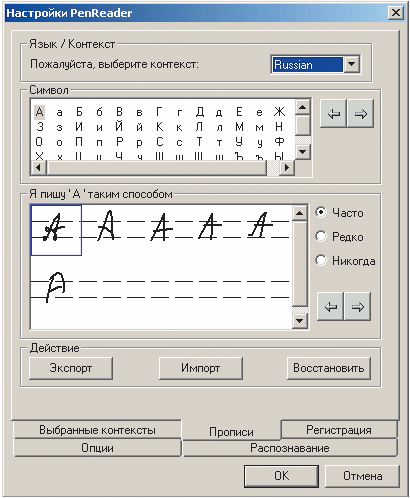Select uppercase 'М' in symbol grid

click(x=239, y=127)
